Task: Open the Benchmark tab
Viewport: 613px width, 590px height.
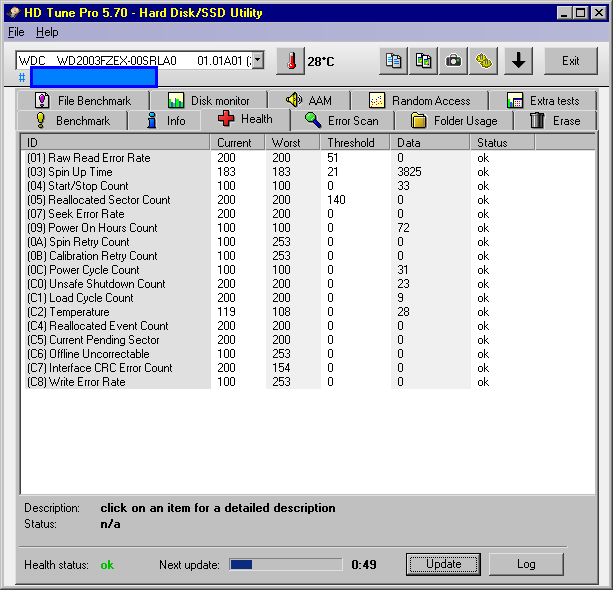Action: [x=72, y=120]
